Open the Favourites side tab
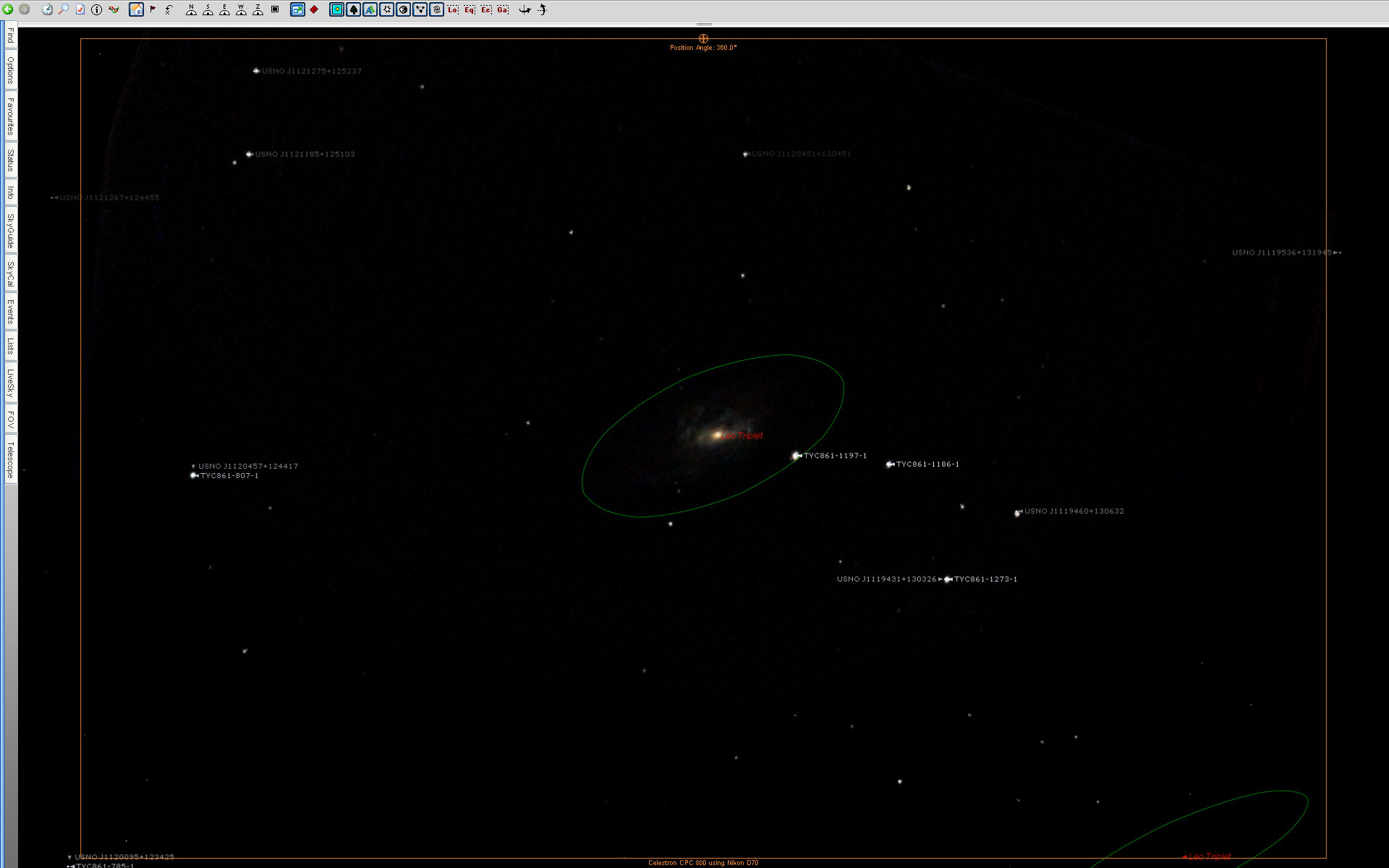The width and height of the screenshot is (1389, 868). click(x=10, y=116)
